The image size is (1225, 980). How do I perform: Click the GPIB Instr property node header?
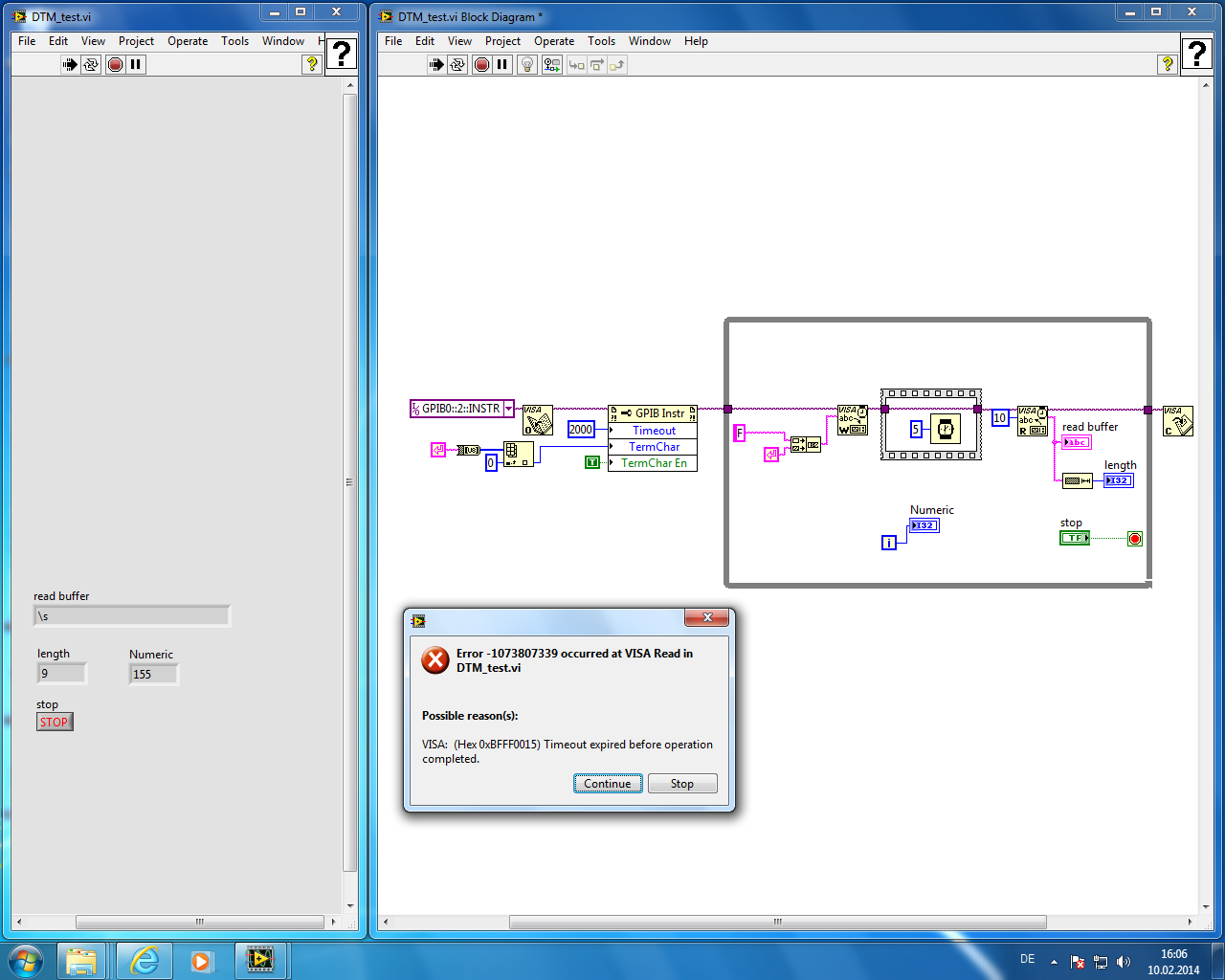click(x=653, y=413)
